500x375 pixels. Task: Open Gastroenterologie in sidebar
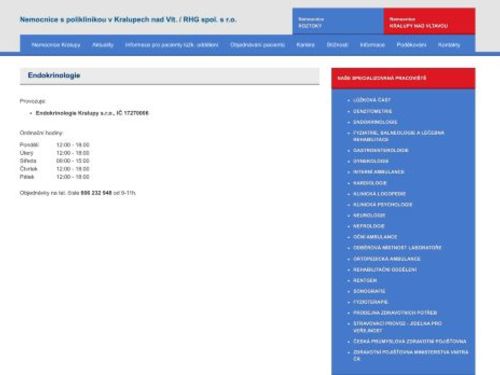(381, 150)
